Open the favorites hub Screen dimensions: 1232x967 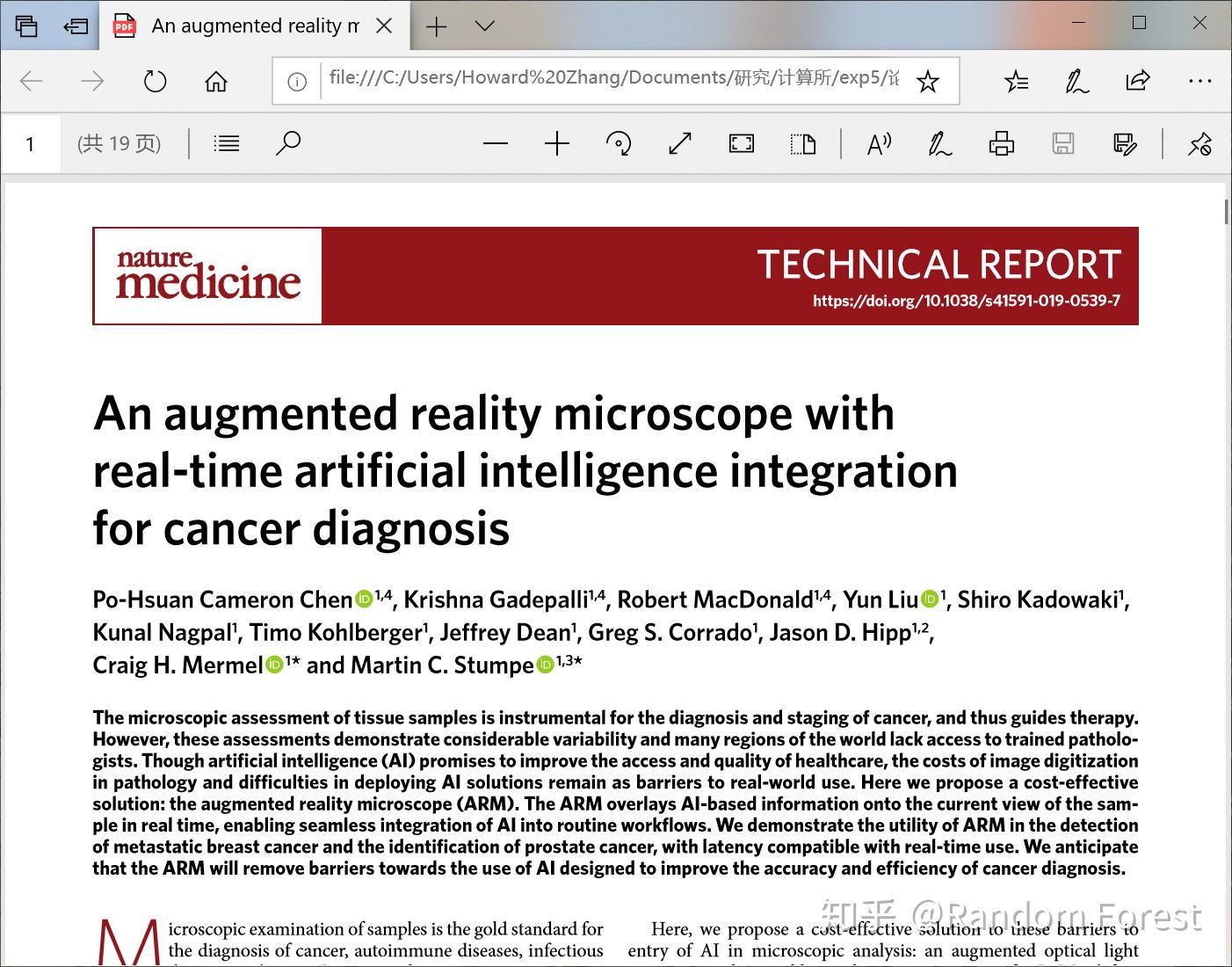1017,82
